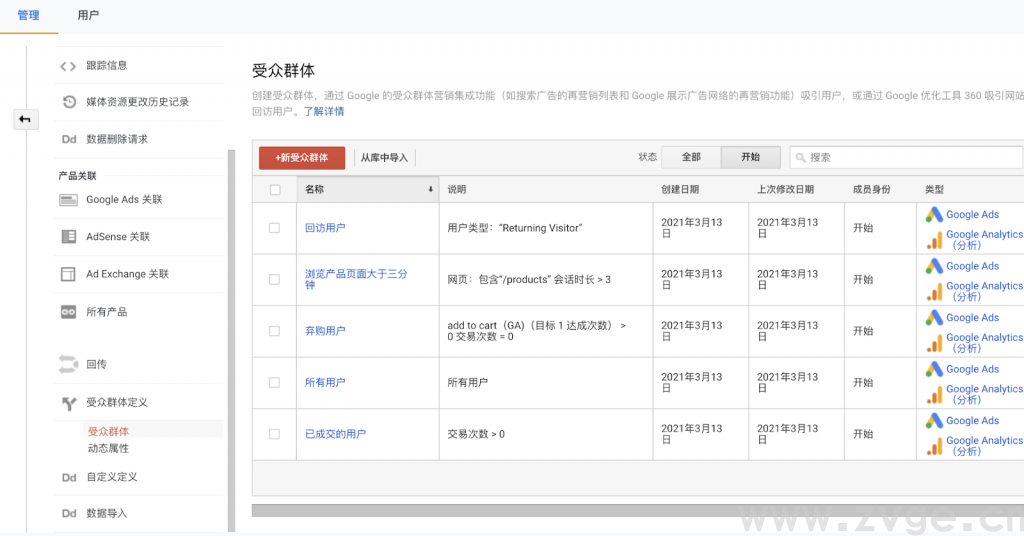Viewport: 1024px width, 536px height.
Task: Click the back arrow icon button
Action: 25,119
